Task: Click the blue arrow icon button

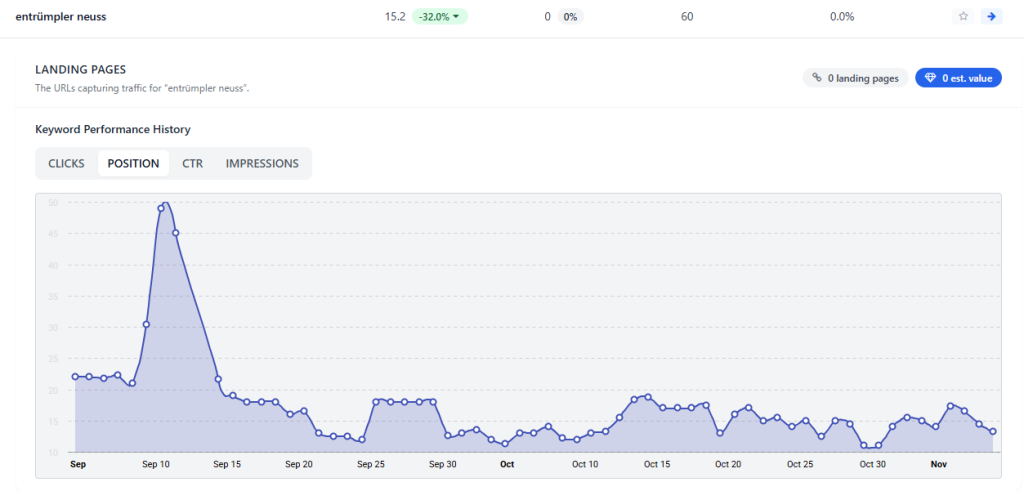Action: (990, 17)
